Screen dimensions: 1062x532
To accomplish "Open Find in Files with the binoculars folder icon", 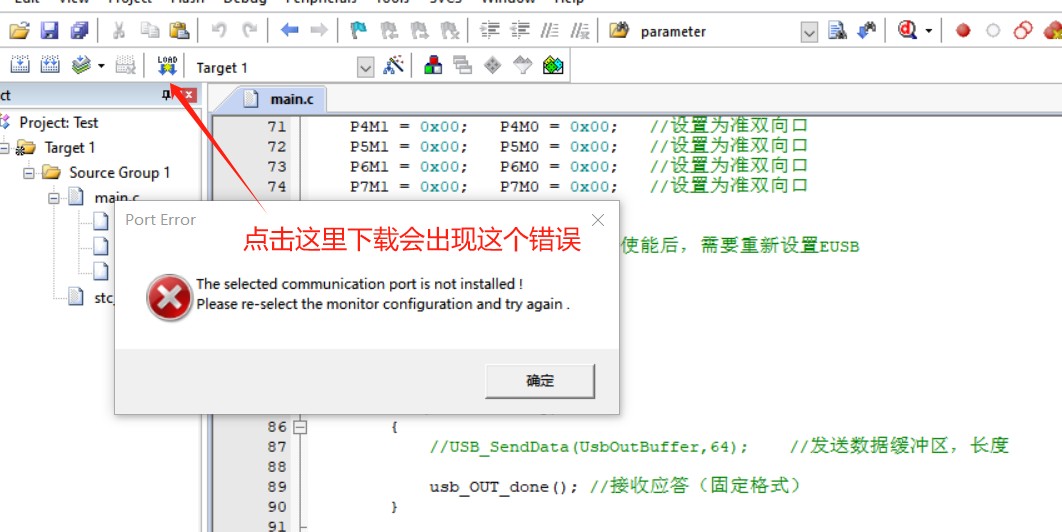I will (618, 30).
